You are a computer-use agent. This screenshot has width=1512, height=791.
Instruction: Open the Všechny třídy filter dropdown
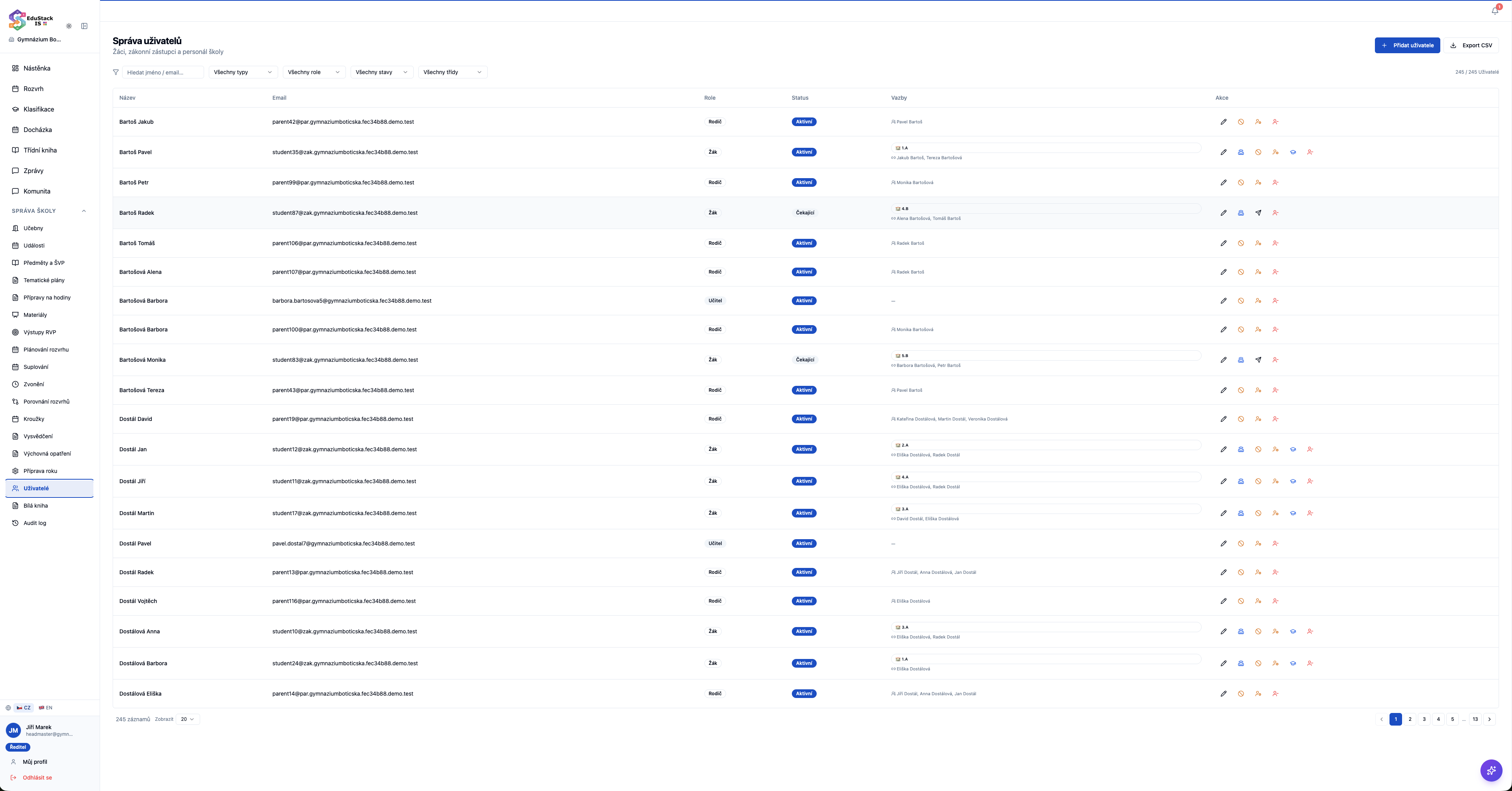point(453,72)
